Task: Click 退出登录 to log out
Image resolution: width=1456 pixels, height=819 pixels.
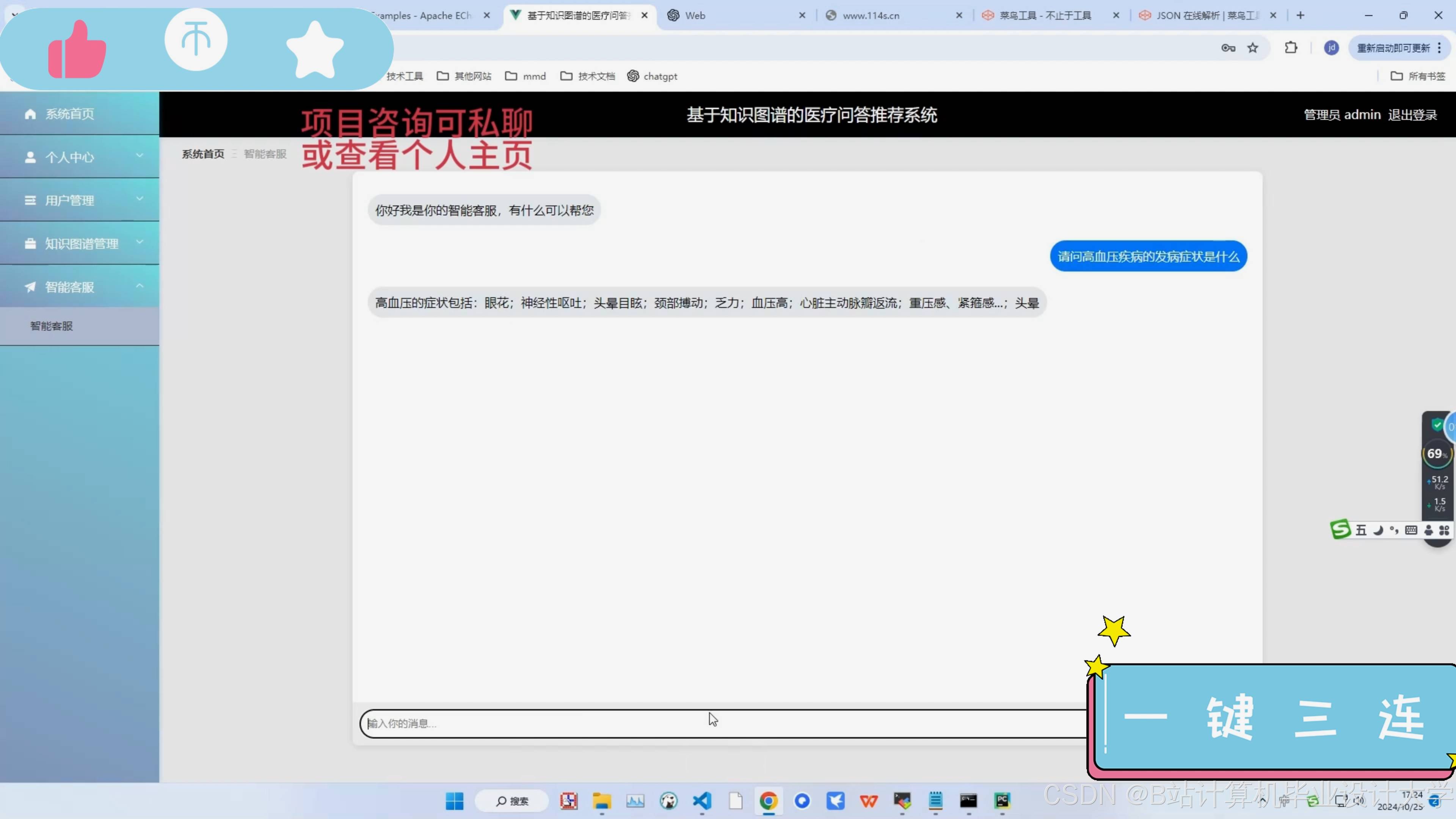Action: tap(1412, 115)
